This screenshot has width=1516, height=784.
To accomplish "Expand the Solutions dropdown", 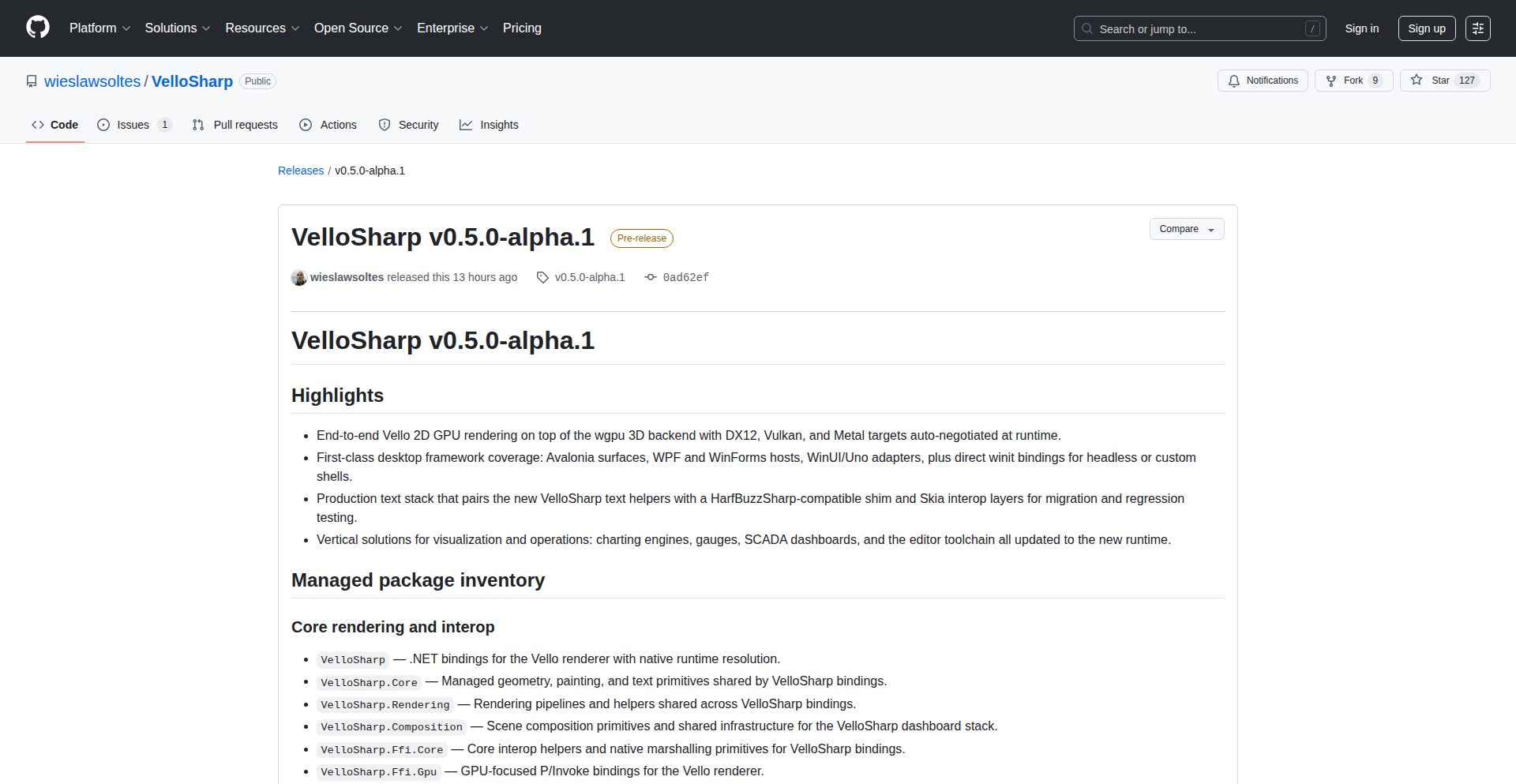I will coord(177,28).
